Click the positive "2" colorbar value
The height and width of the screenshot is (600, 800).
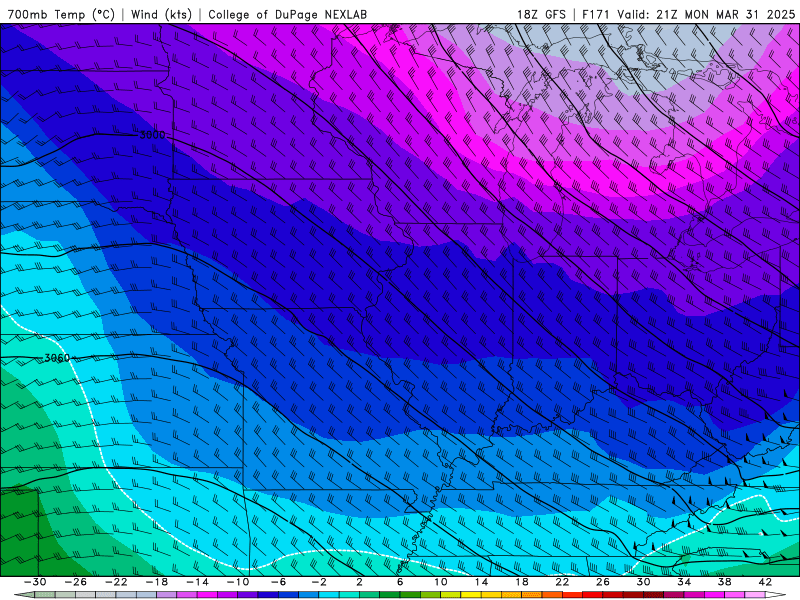359,582
